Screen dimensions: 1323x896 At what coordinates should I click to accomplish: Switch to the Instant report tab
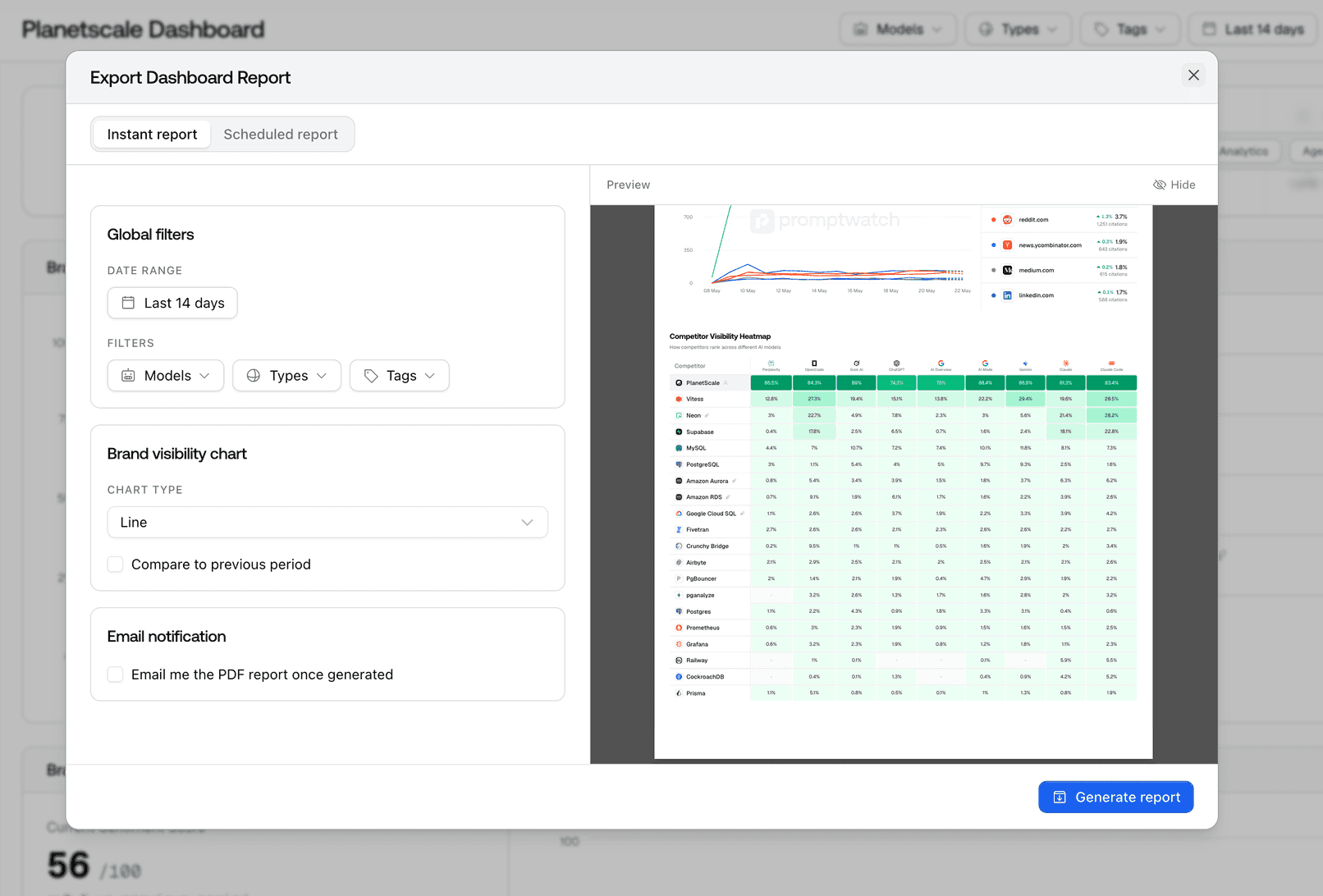tap(152, 135)
